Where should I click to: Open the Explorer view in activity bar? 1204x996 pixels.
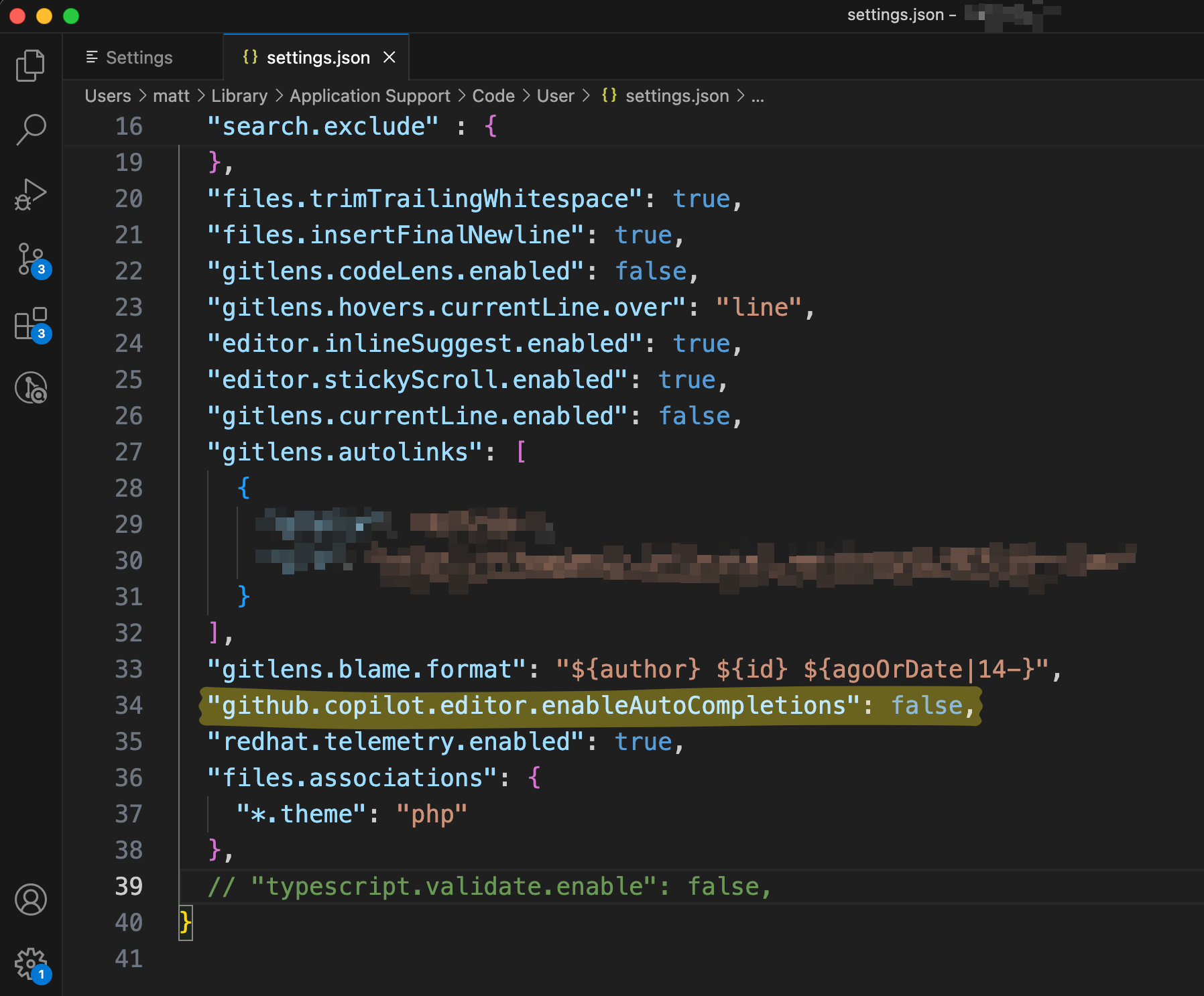30,65
